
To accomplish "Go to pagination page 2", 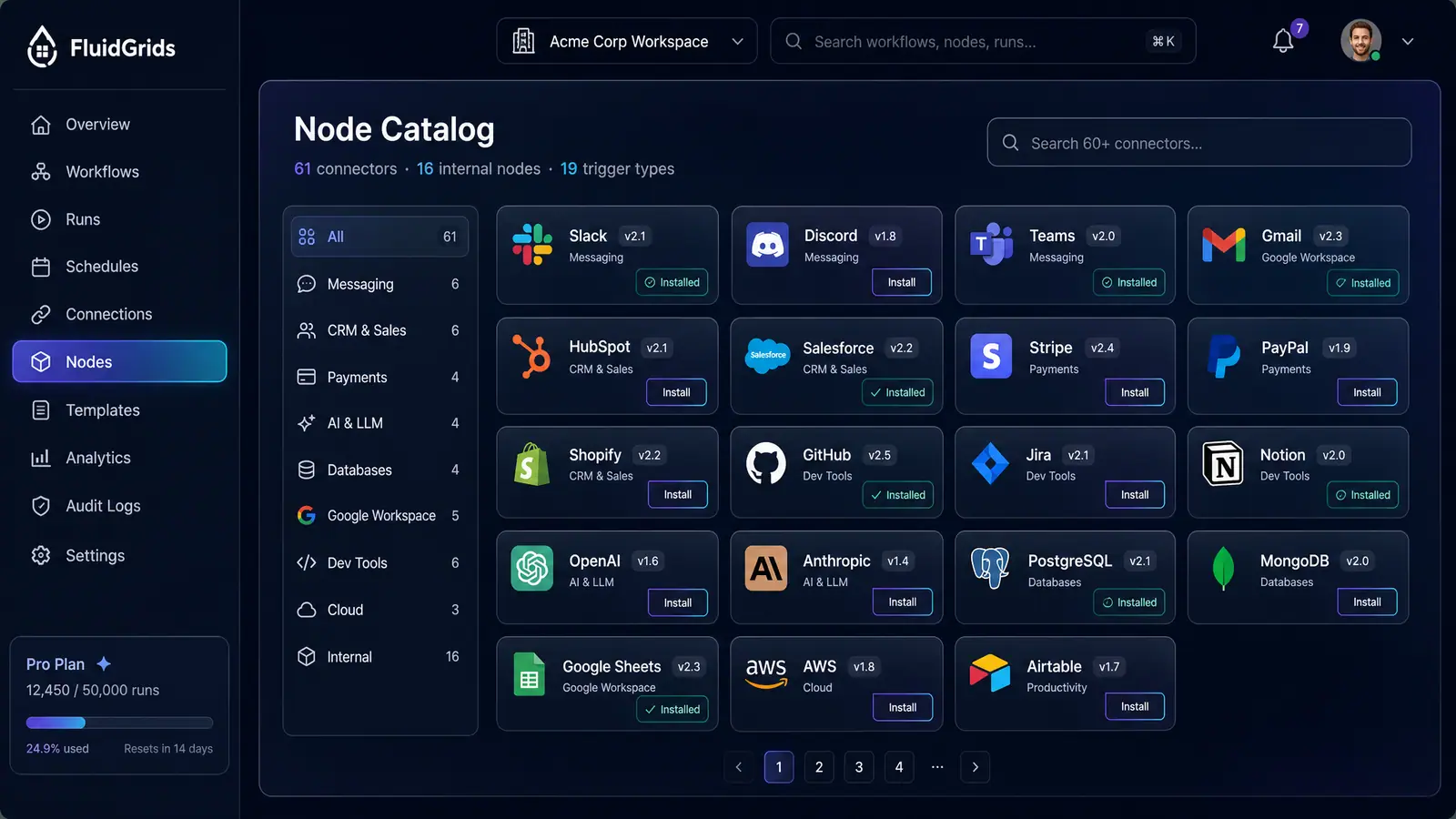I will pyautogui.click(x=819, y=767).
